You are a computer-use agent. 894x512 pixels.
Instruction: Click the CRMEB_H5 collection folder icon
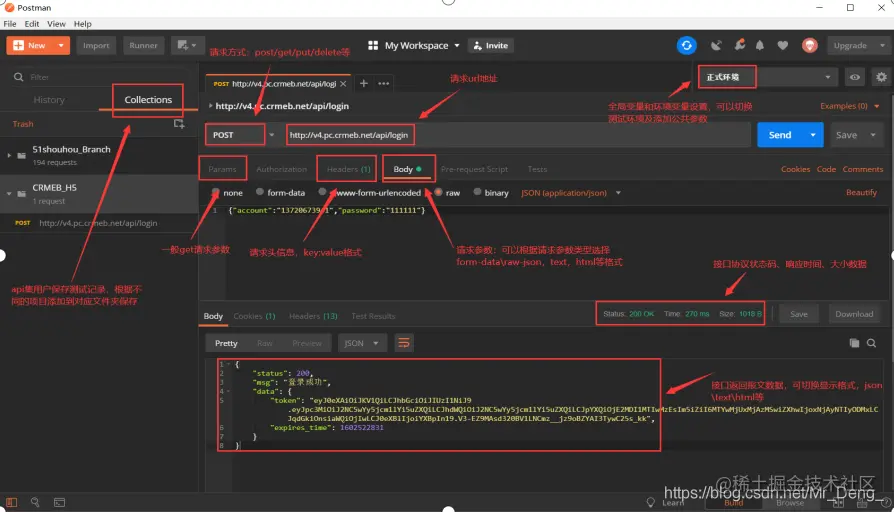click(x=22, y=194)
